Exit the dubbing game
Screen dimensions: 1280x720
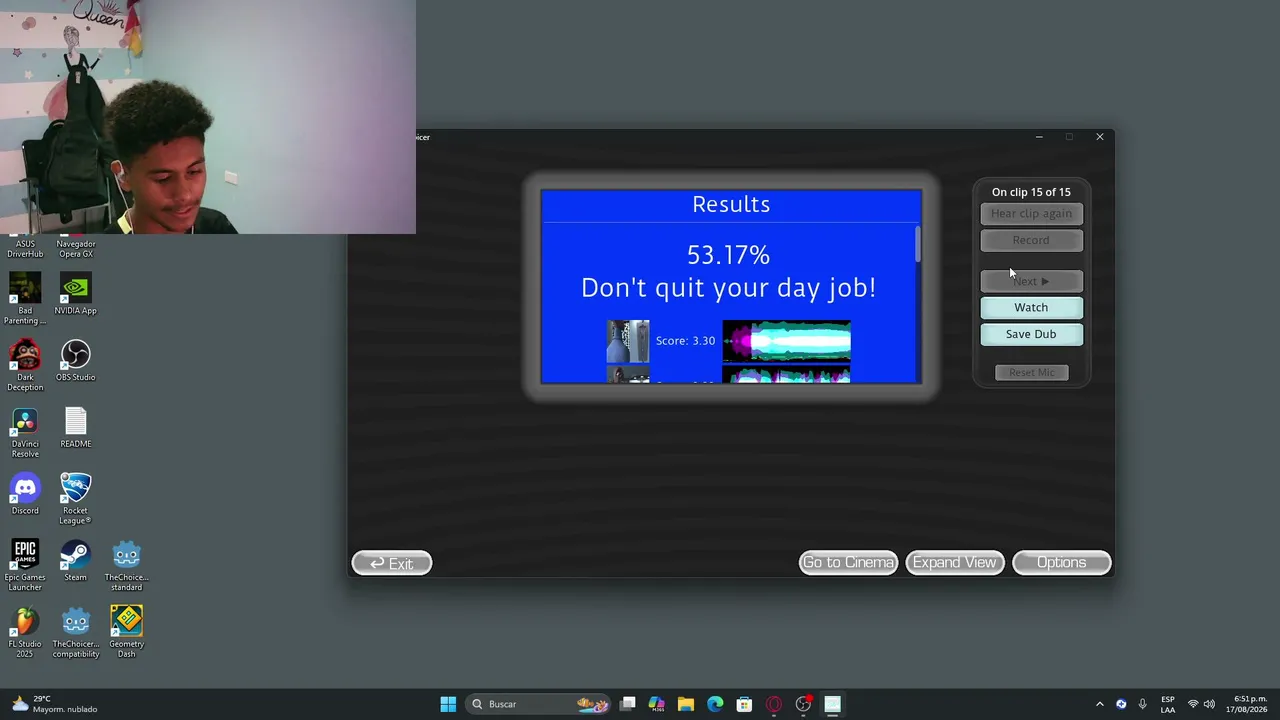point(392,563)
